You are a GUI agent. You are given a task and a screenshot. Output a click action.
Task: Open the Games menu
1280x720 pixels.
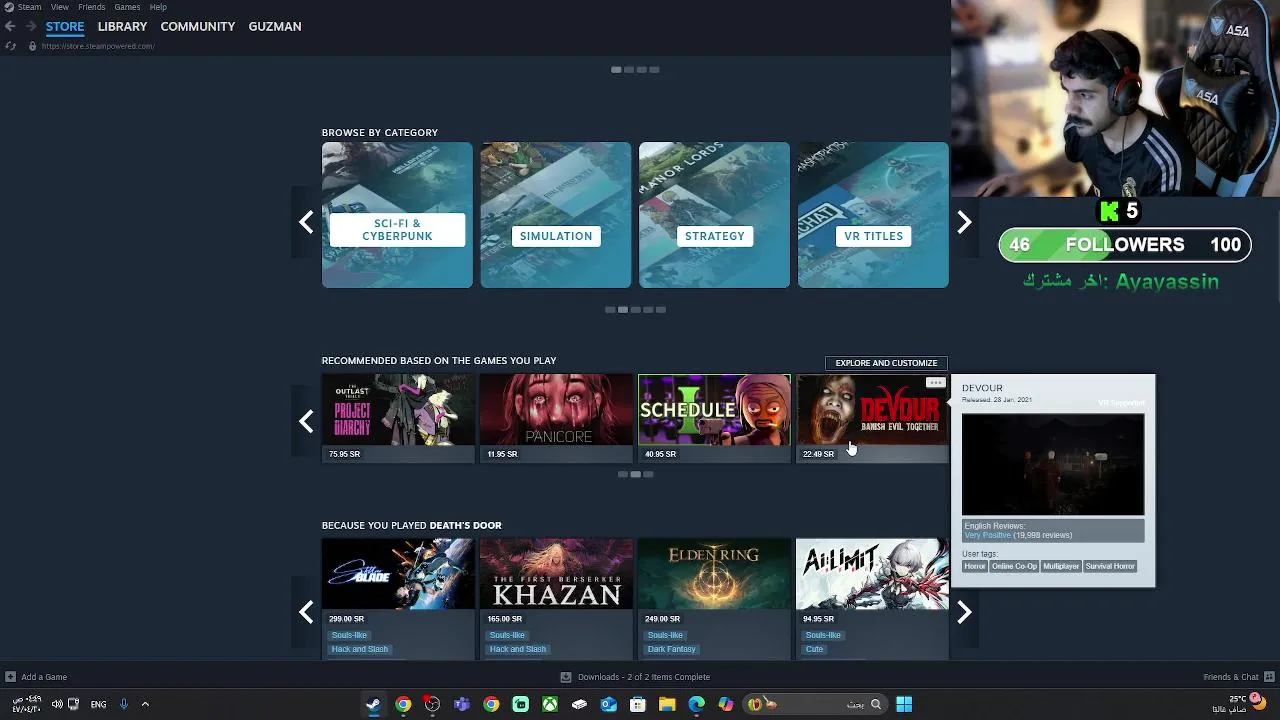pyautogui.click(x=127, y=7)
